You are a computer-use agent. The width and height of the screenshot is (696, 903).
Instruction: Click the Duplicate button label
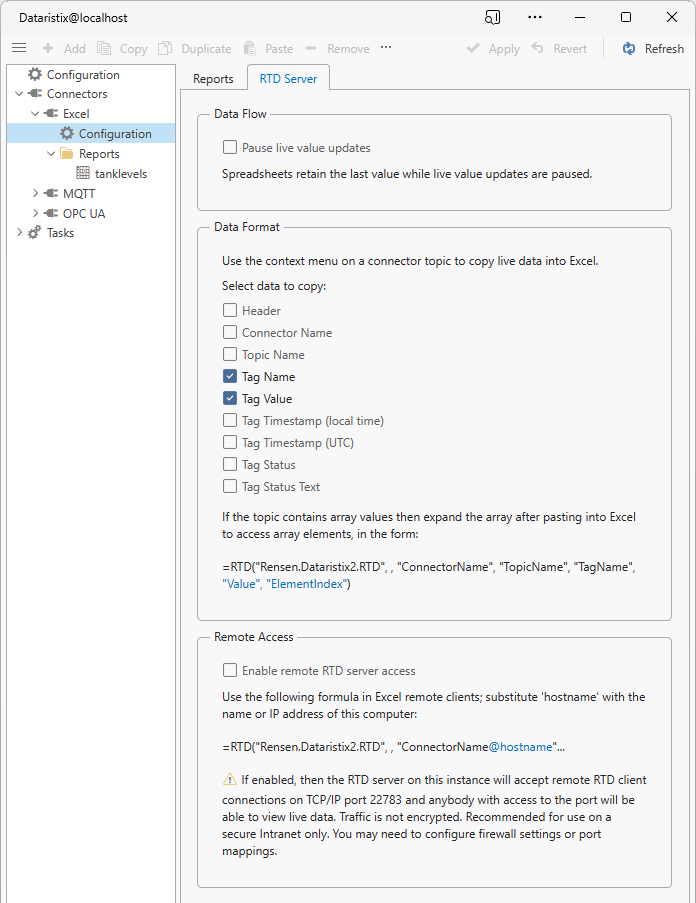tap(206, 49)
